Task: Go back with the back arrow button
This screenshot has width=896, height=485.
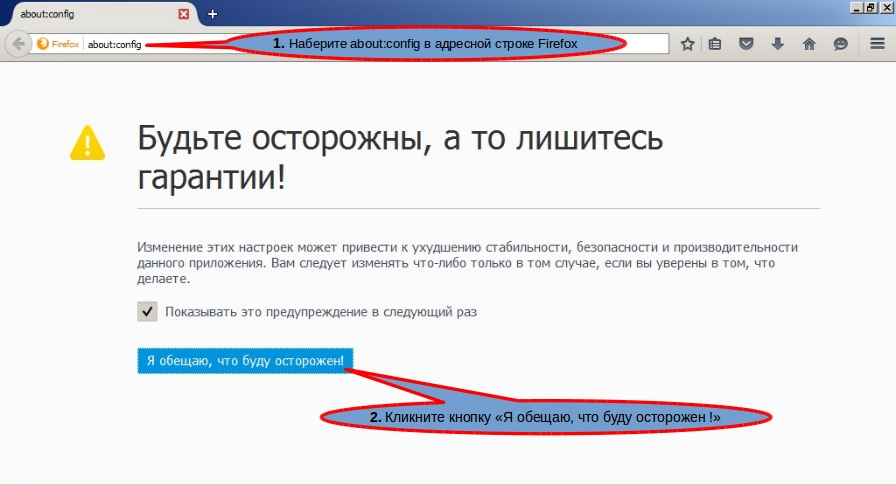Action: pyautogui.click(x=18, y=43)
